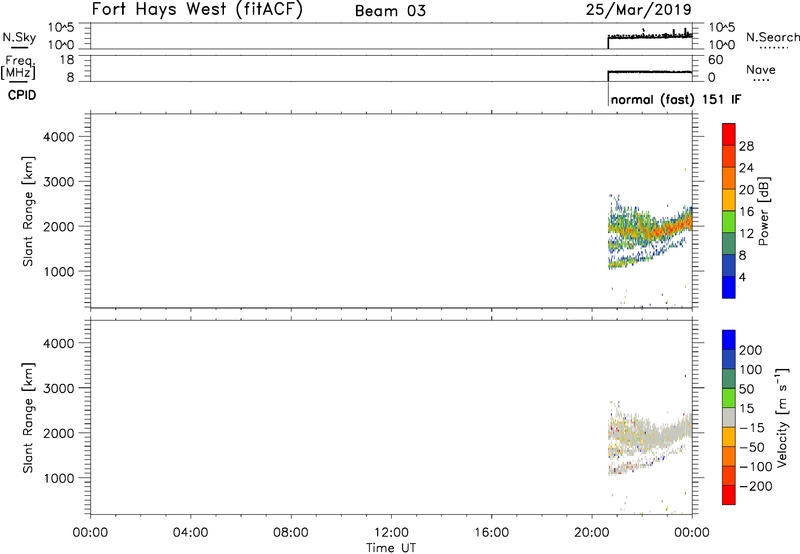This screenshot has width=800, height=554.
Task: Click the 'Velocity [m s⁻¹]' colorbar title
Action: click(782, 417)
